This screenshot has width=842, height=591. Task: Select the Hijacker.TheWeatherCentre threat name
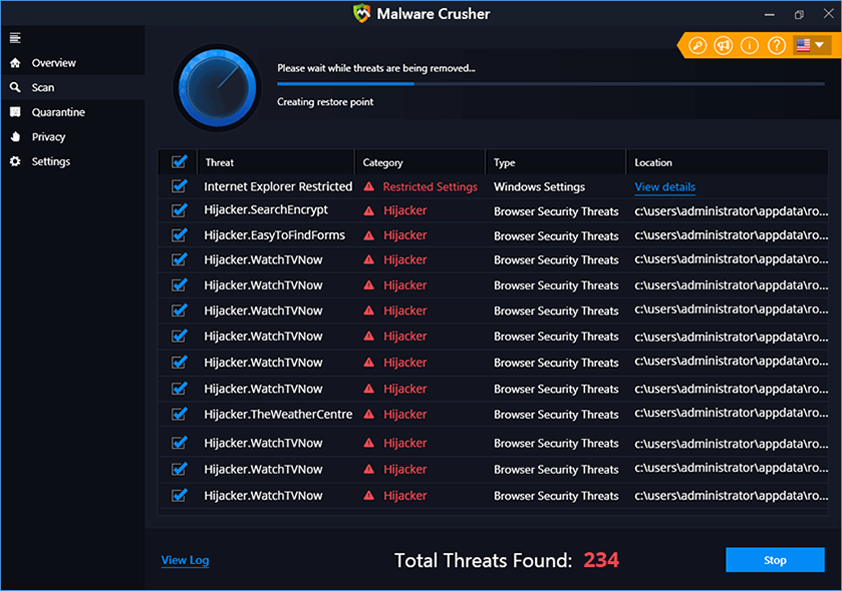(278, 414)
